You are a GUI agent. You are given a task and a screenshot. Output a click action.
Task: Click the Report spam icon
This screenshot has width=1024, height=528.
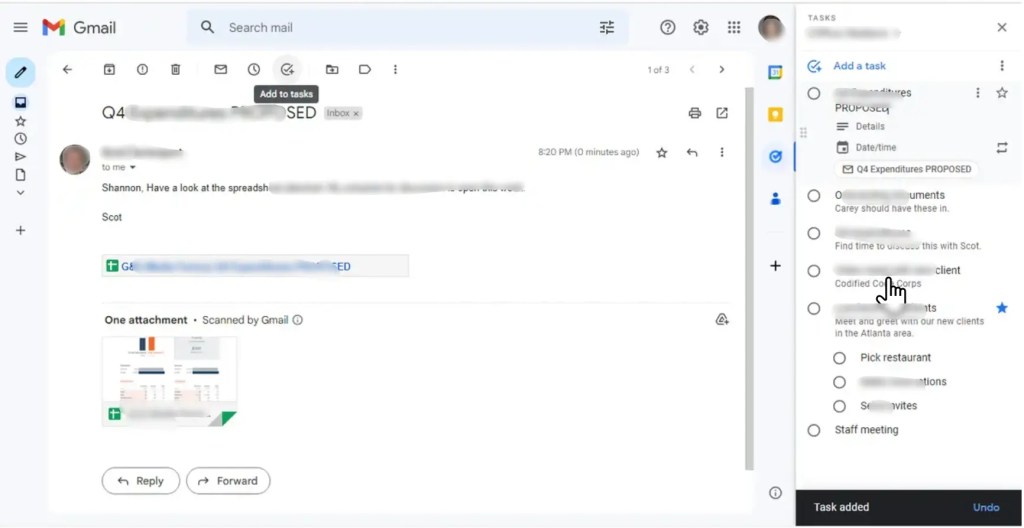coord(142,69)
